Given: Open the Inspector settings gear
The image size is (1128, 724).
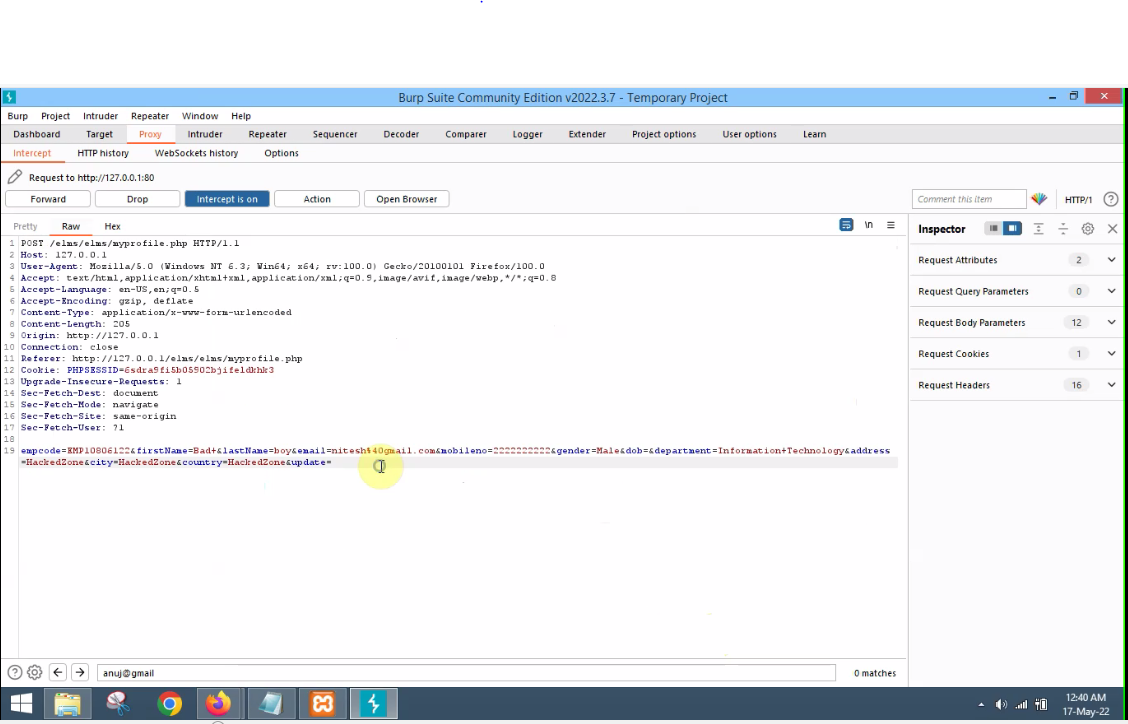Looking at the screenshot, I should point(1088,229).
